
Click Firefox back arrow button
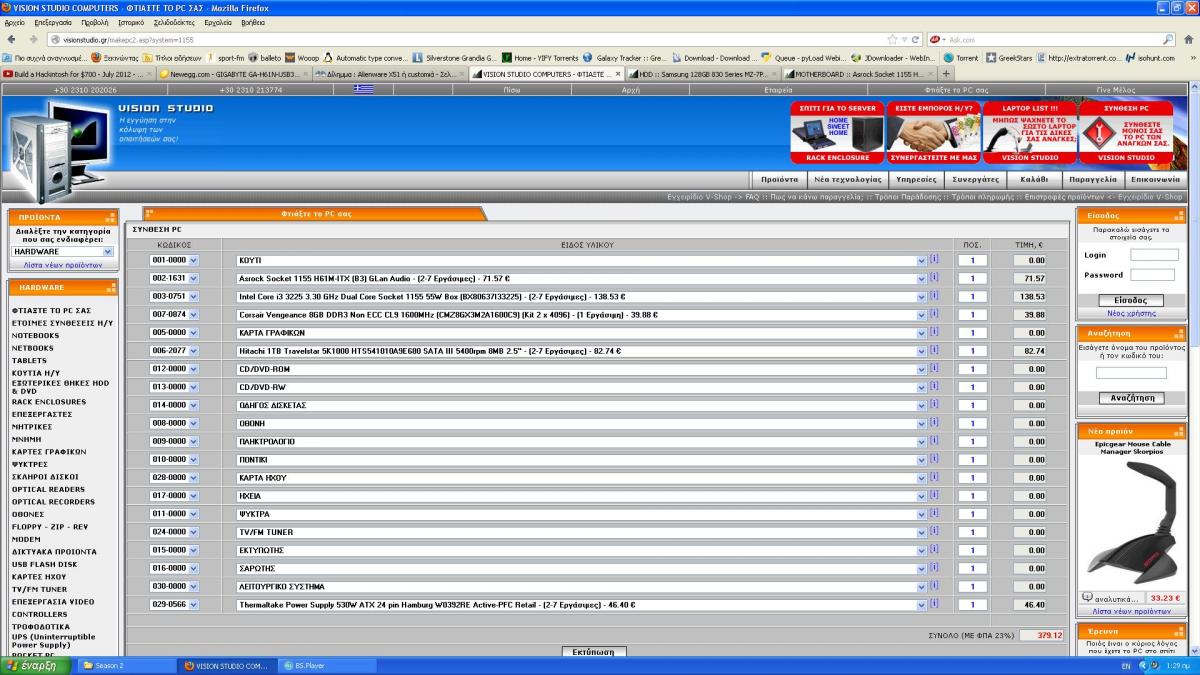click(12, 39)
